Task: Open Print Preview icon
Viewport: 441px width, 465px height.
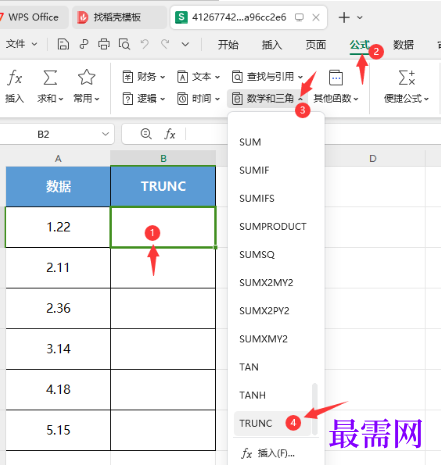Action: click(x=124, y=44)
